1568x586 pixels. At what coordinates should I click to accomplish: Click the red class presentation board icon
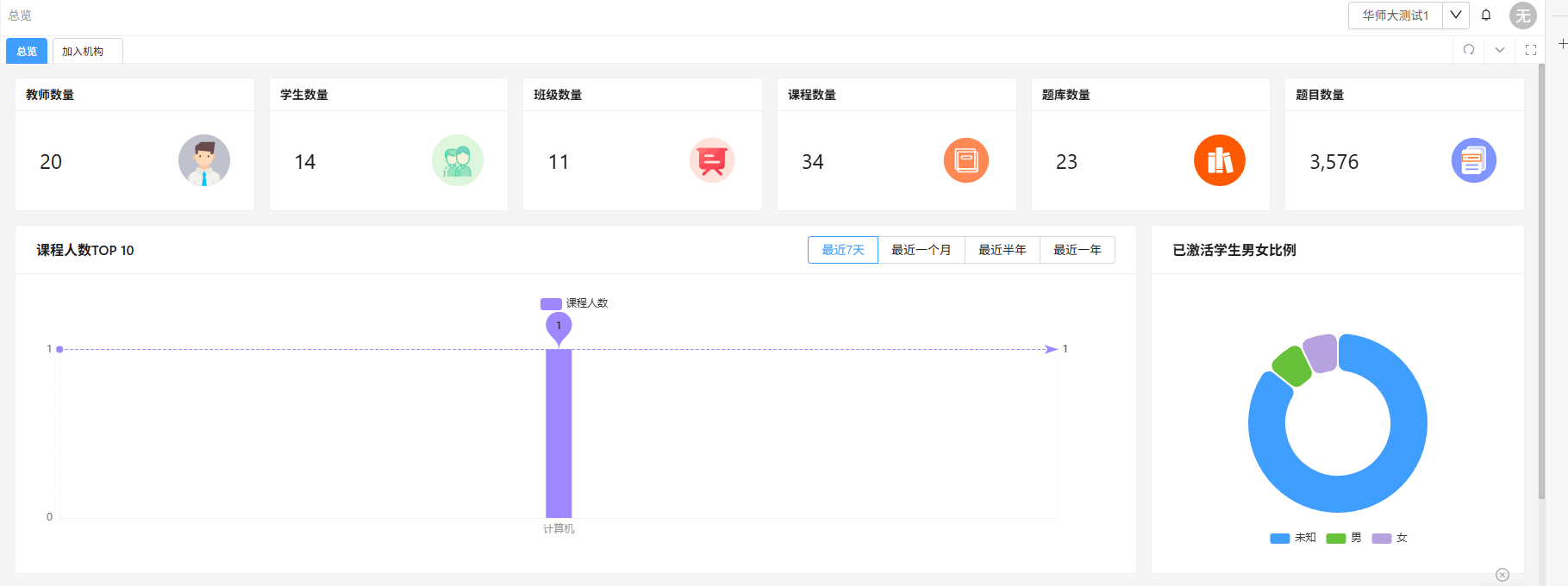711,160
